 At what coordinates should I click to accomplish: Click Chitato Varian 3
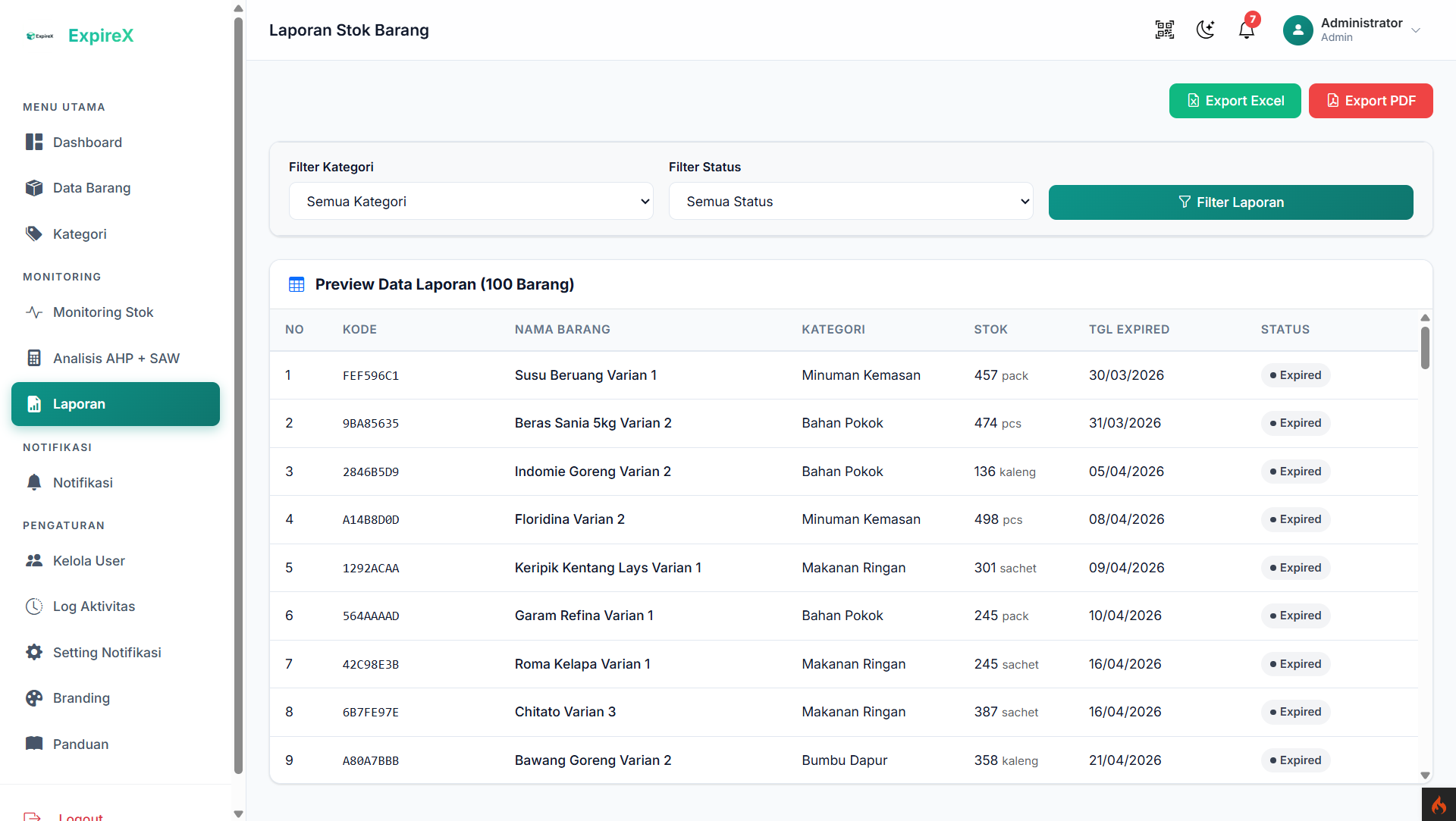coord(565,712)
